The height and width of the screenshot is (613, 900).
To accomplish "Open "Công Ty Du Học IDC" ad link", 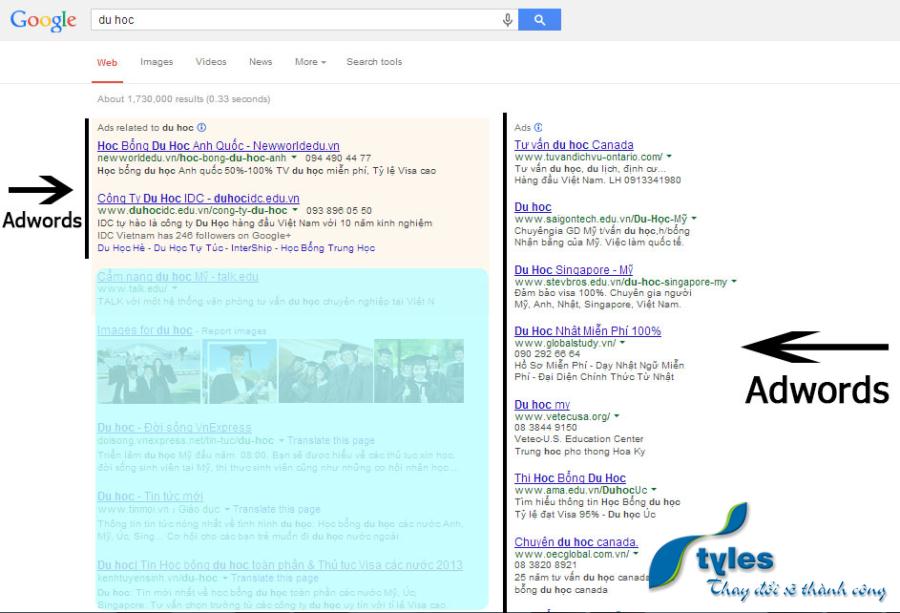I will coord(198,198).
